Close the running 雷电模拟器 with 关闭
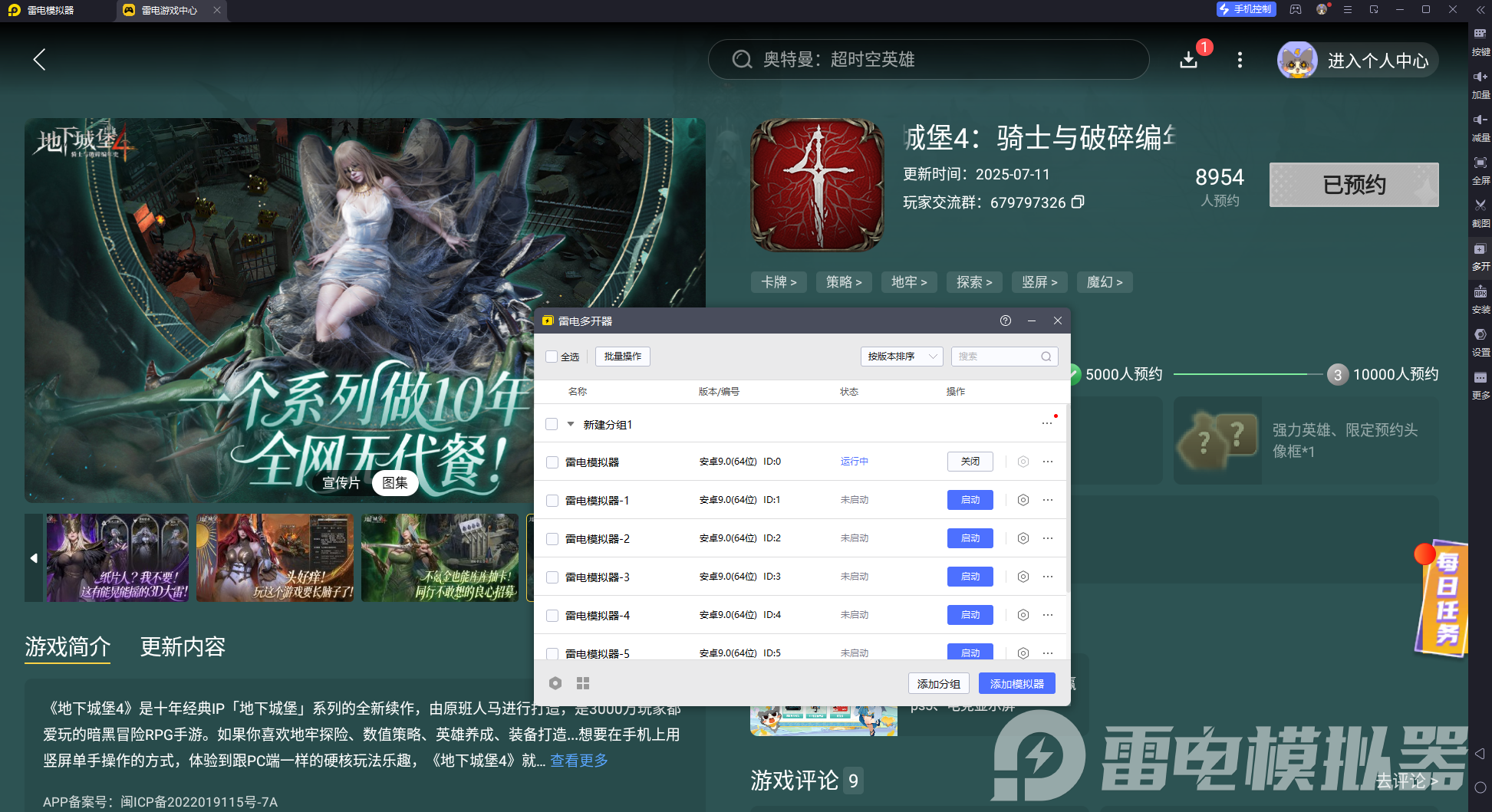The image size is (1492, 812). point(970,462)
